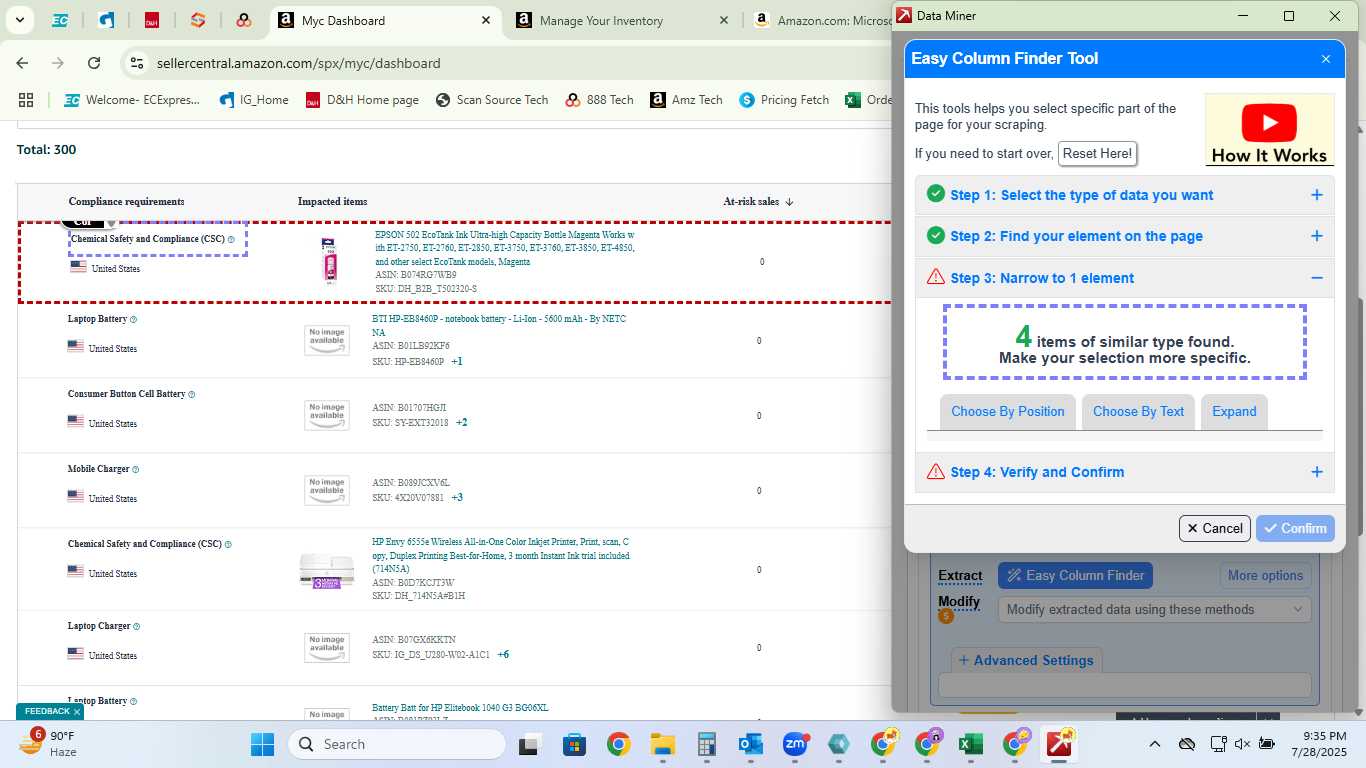Image resolution: width=1366 pixels, height=768 pixels.
Task: Click the HP Envy printer thumbnail
Action: pyautogui.click(x=327, y=570)
